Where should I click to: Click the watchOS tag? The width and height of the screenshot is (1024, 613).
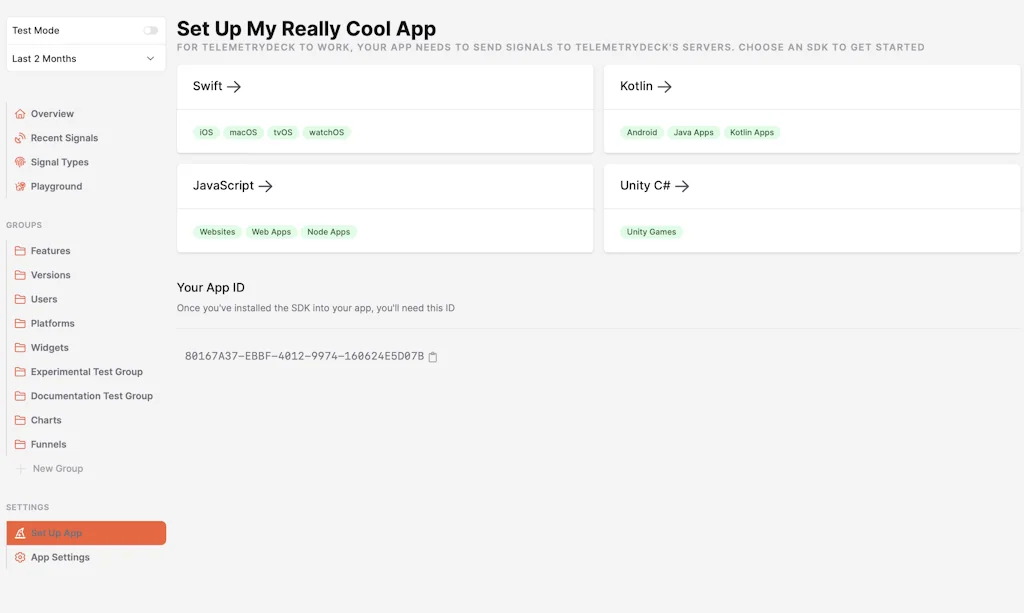point(327,133)
